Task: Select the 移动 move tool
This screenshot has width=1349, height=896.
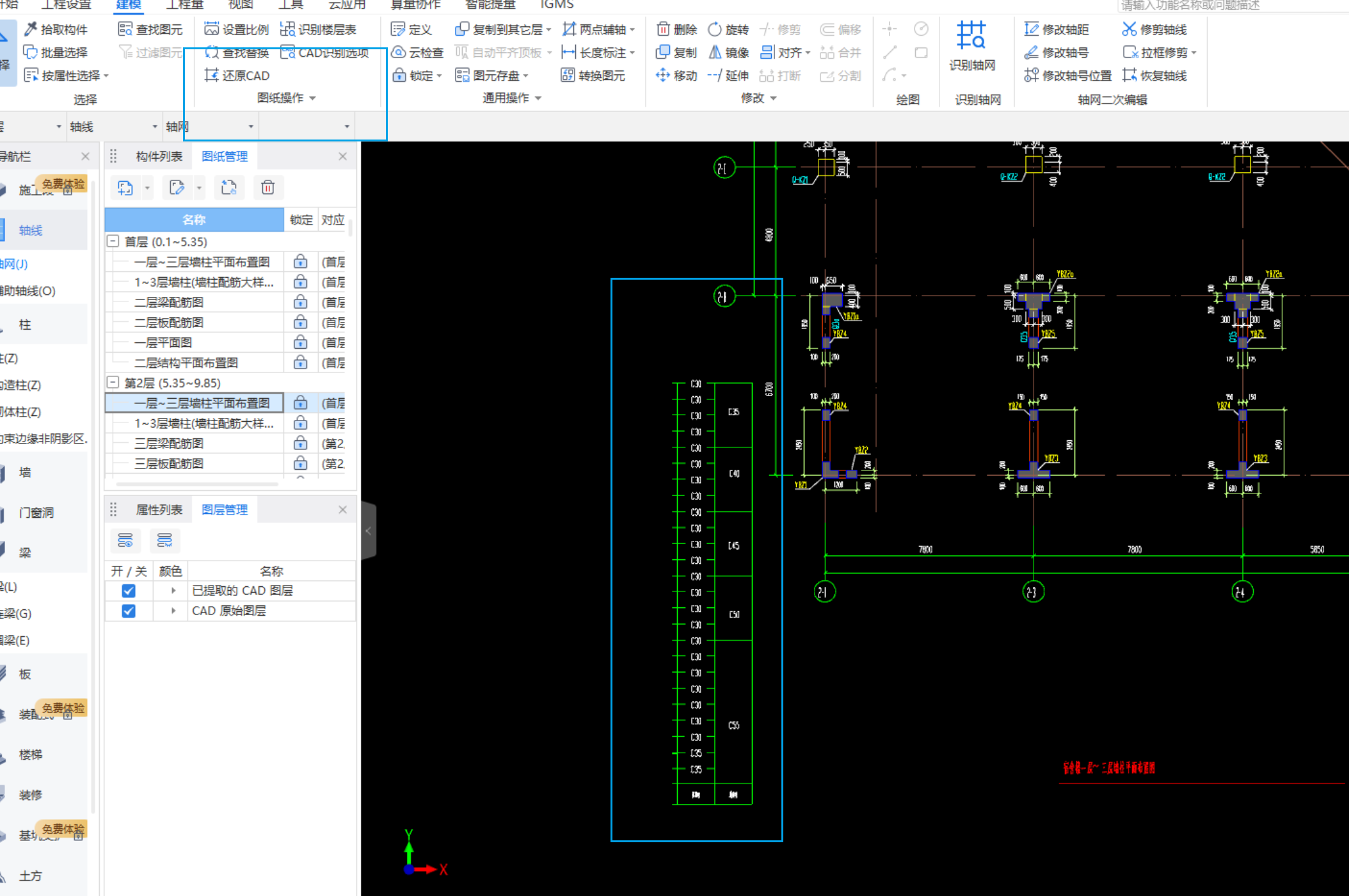Action: point(676,76)
